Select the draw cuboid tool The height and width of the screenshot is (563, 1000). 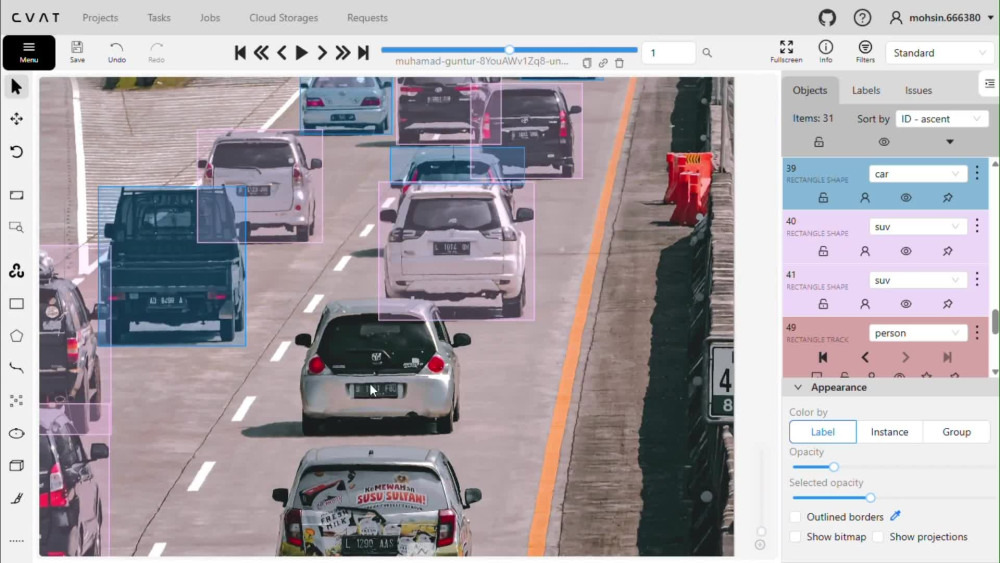[x=17, y=465]
